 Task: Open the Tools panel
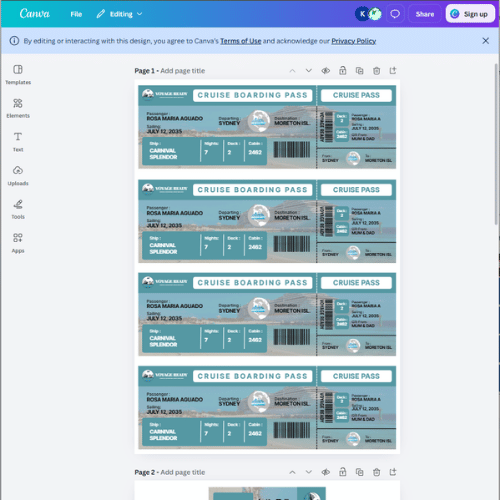click(x=18, y=209)
